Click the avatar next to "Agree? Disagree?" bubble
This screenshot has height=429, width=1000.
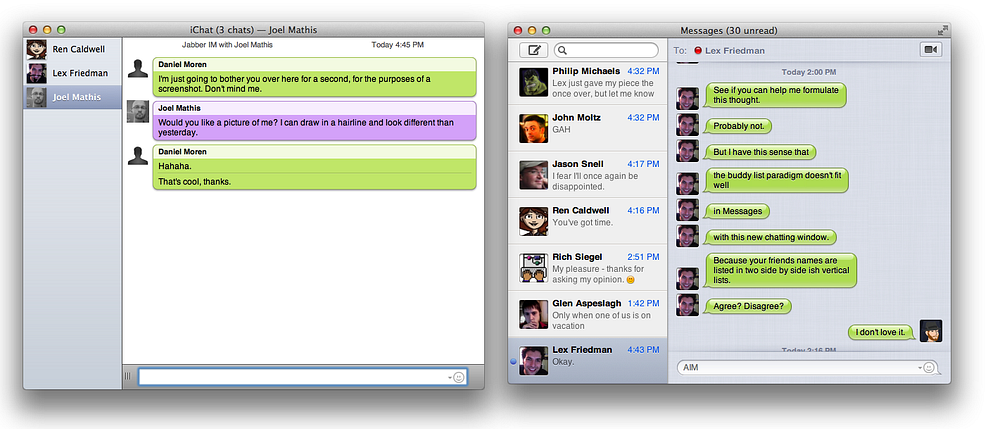(688, 305)
